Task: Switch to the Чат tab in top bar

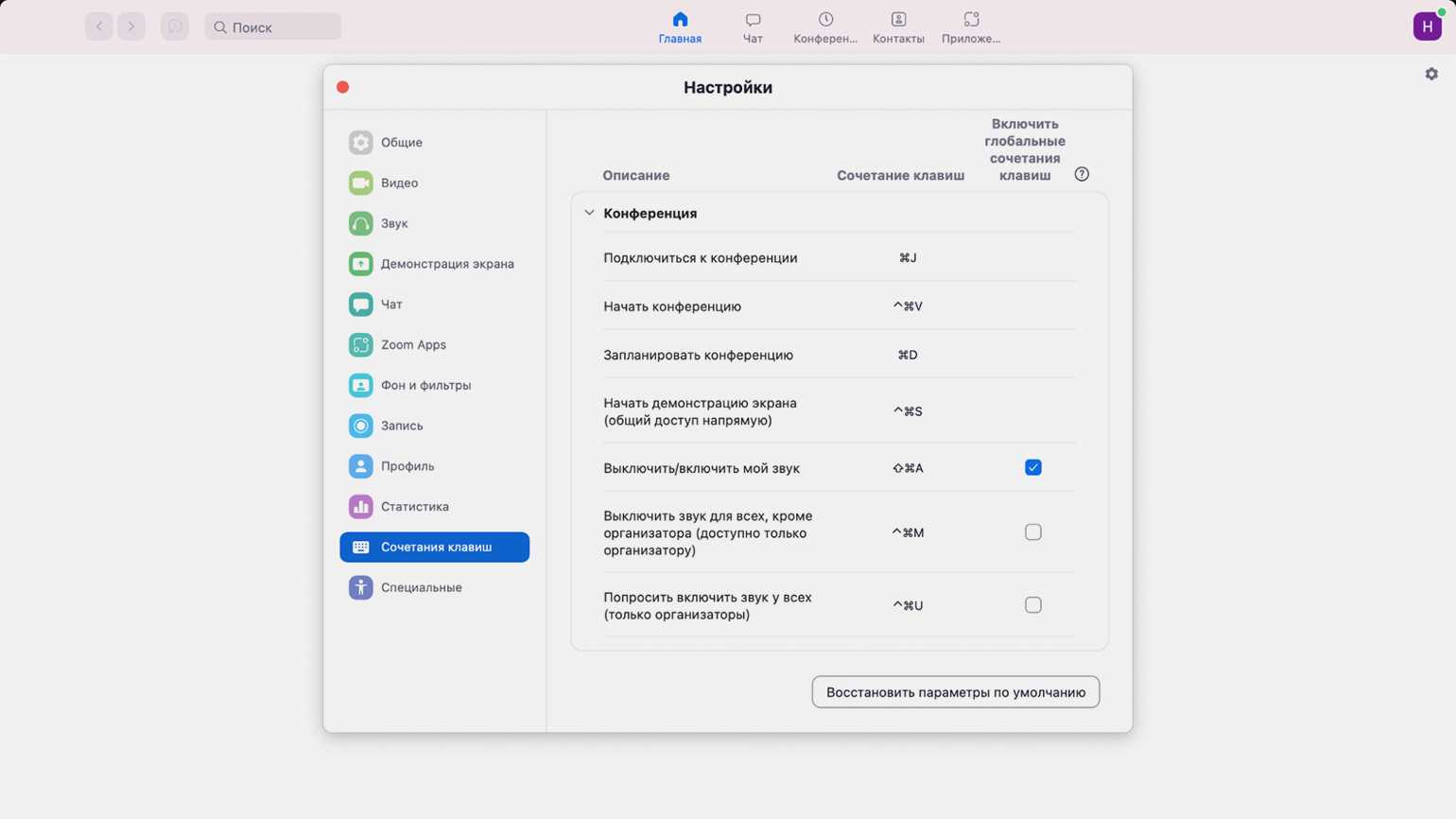Action: click(x=753, y=27)
